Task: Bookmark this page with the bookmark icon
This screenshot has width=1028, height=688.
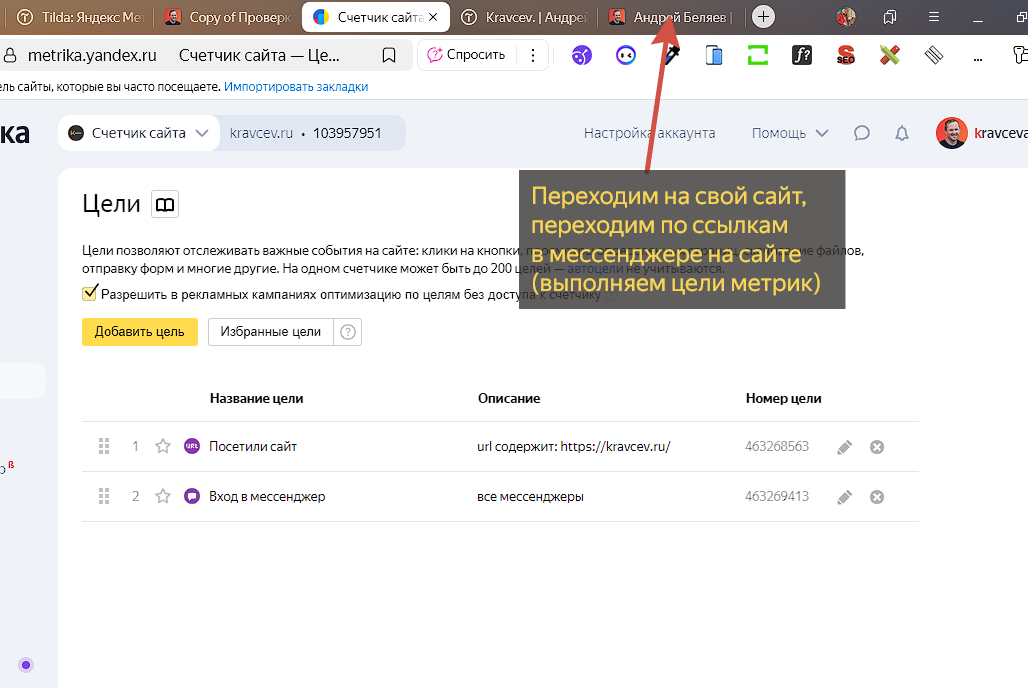Action: pyautogui.click(x=389, y=56)
